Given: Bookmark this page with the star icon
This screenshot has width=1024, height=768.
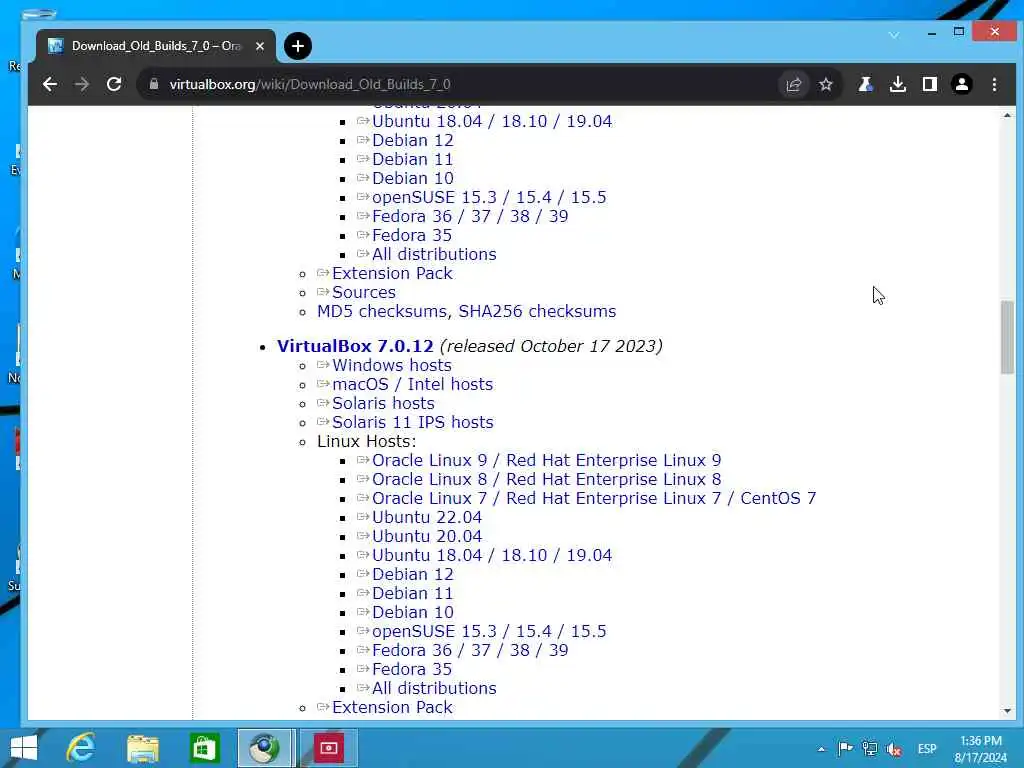Looking at the screenshot, I should [x=826, y=84].
